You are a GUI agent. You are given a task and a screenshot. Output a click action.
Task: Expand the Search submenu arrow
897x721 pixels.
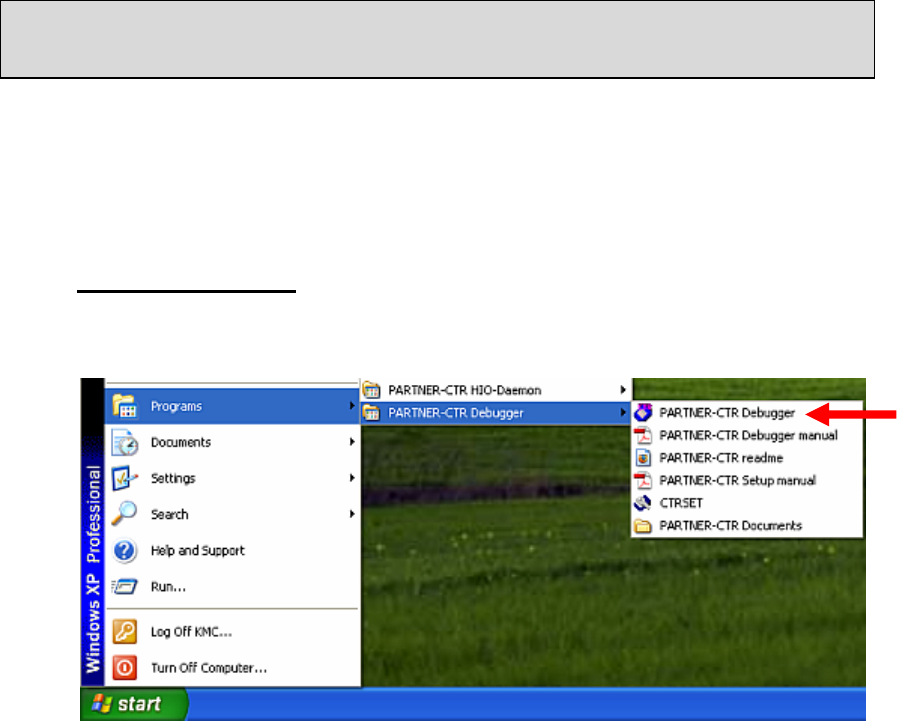point(352,514)
